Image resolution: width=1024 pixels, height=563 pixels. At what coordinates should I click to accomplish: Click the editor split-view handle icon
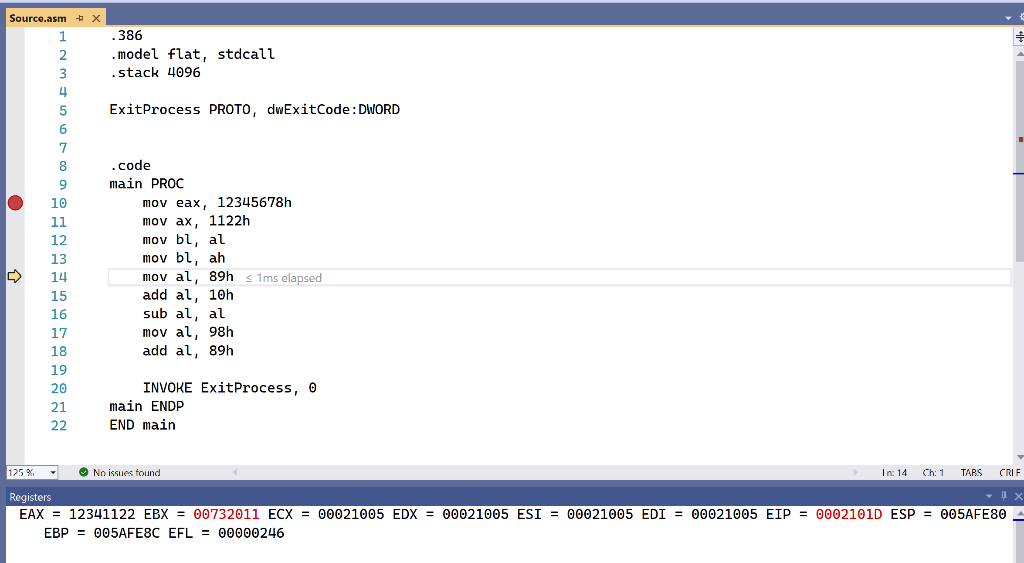(1019, 37)
